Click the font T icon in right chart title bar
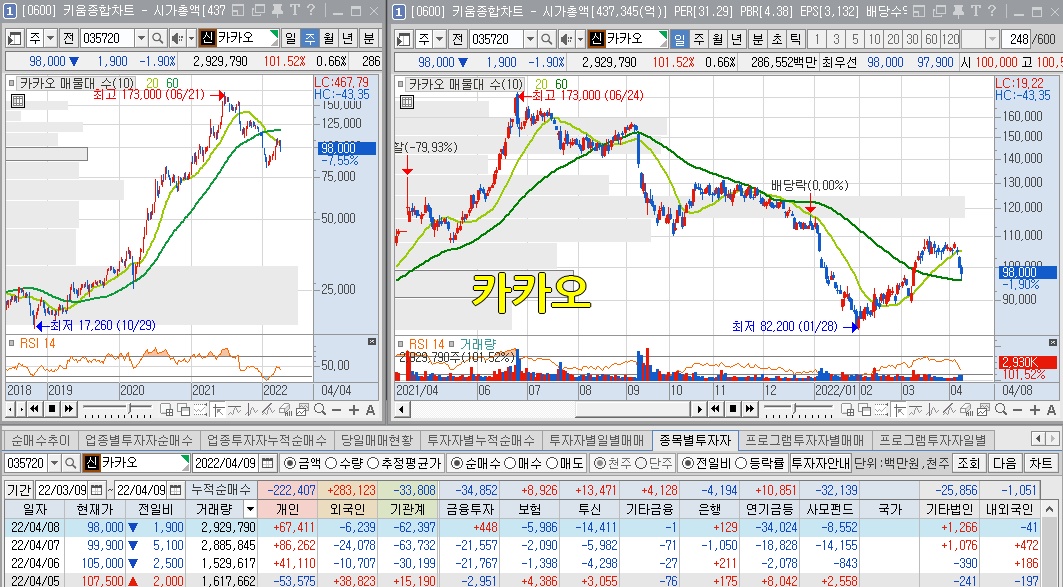Image resolution: width=1063 pixels, height=587 pixels. [975, 10]
